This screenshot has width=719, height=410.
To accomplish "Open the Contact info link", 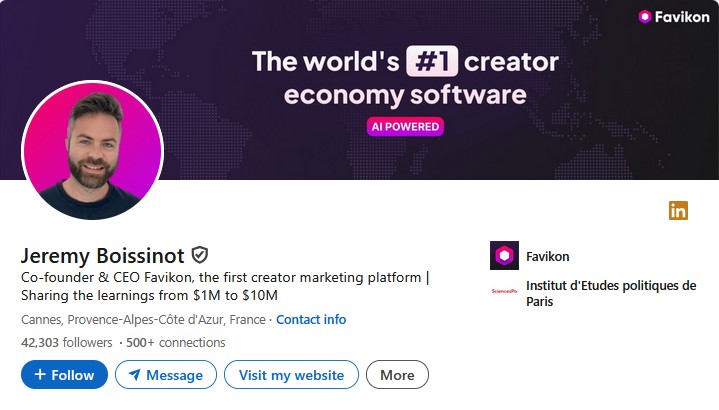I will coord(311,320).
